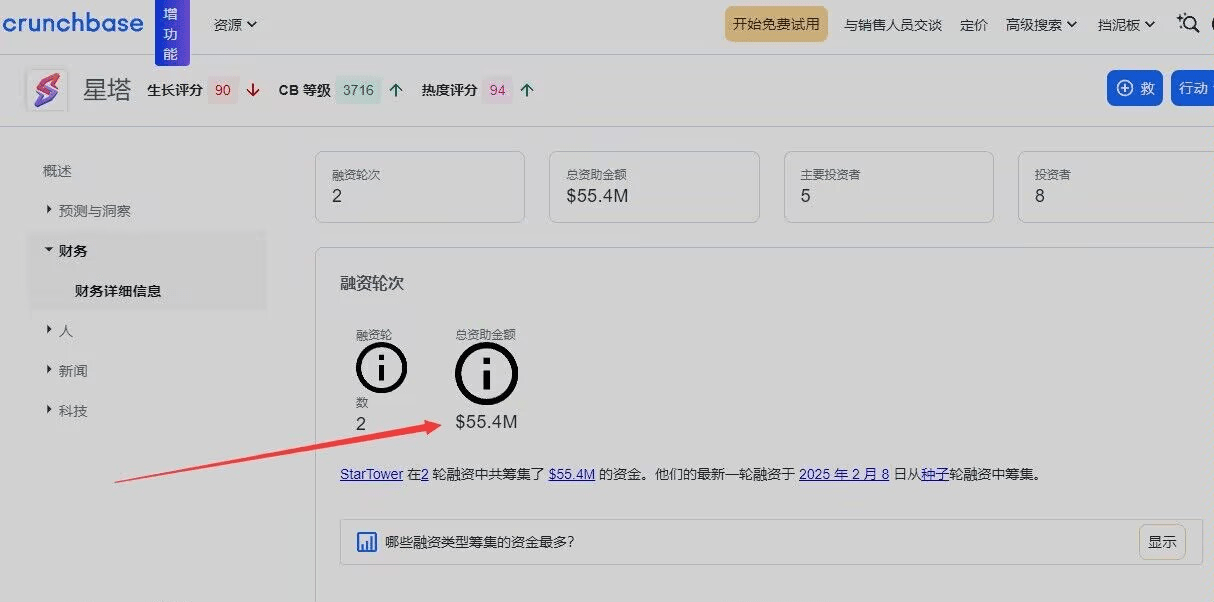1214x602 pixels.
Task: Expand the 新闻 sidebar section
Action: [x=66, y=371]
